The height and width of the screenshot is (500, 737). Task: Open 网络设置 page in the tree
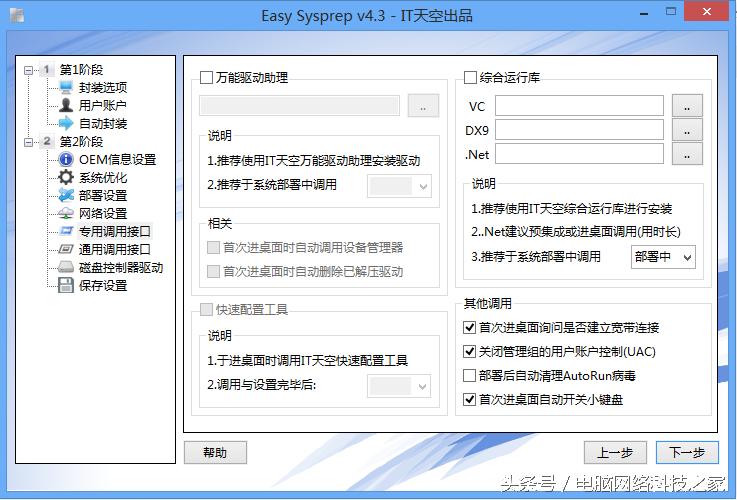(103, 213)
